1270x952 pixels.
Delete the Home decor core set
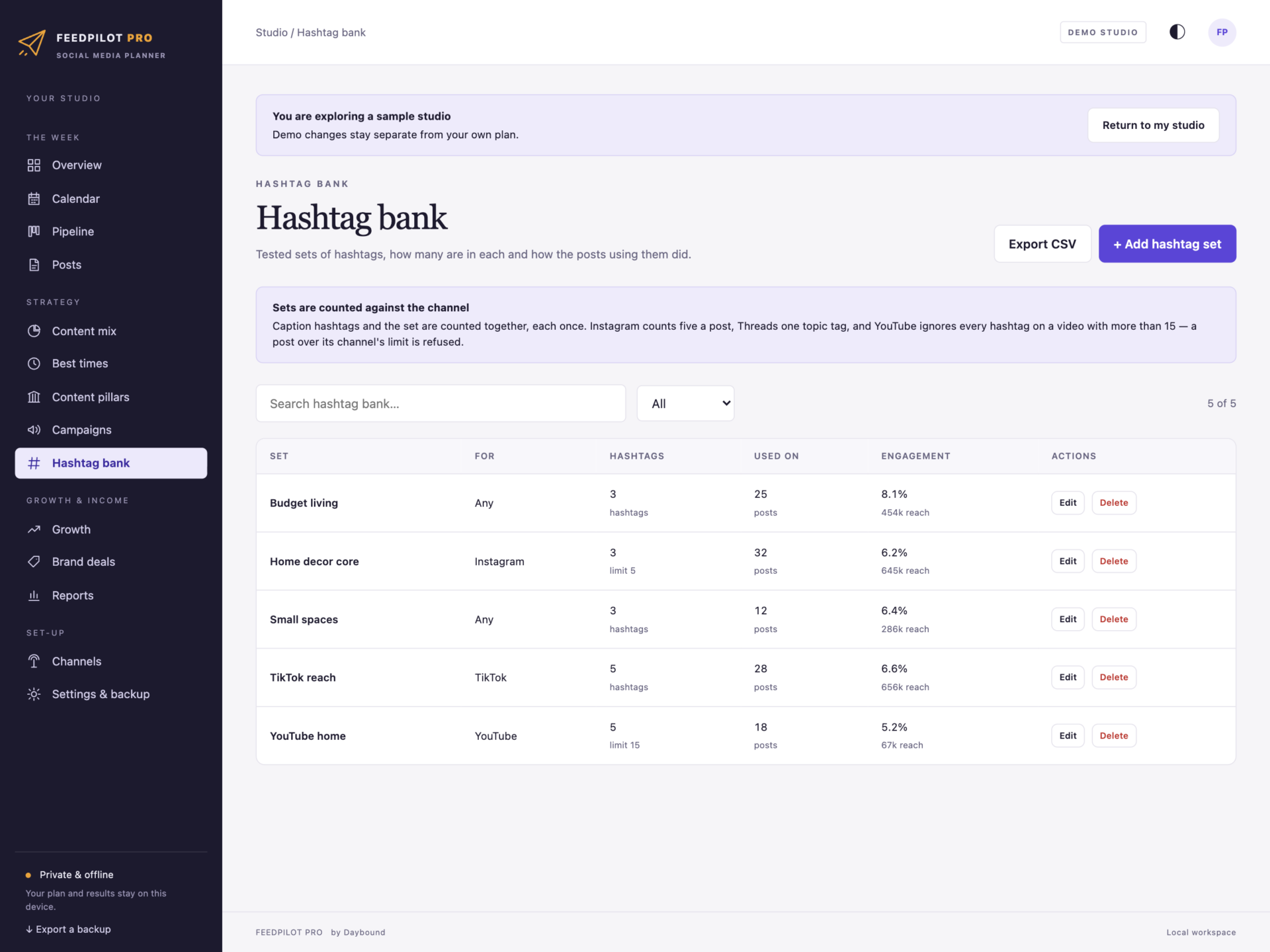coord(1113,561)
